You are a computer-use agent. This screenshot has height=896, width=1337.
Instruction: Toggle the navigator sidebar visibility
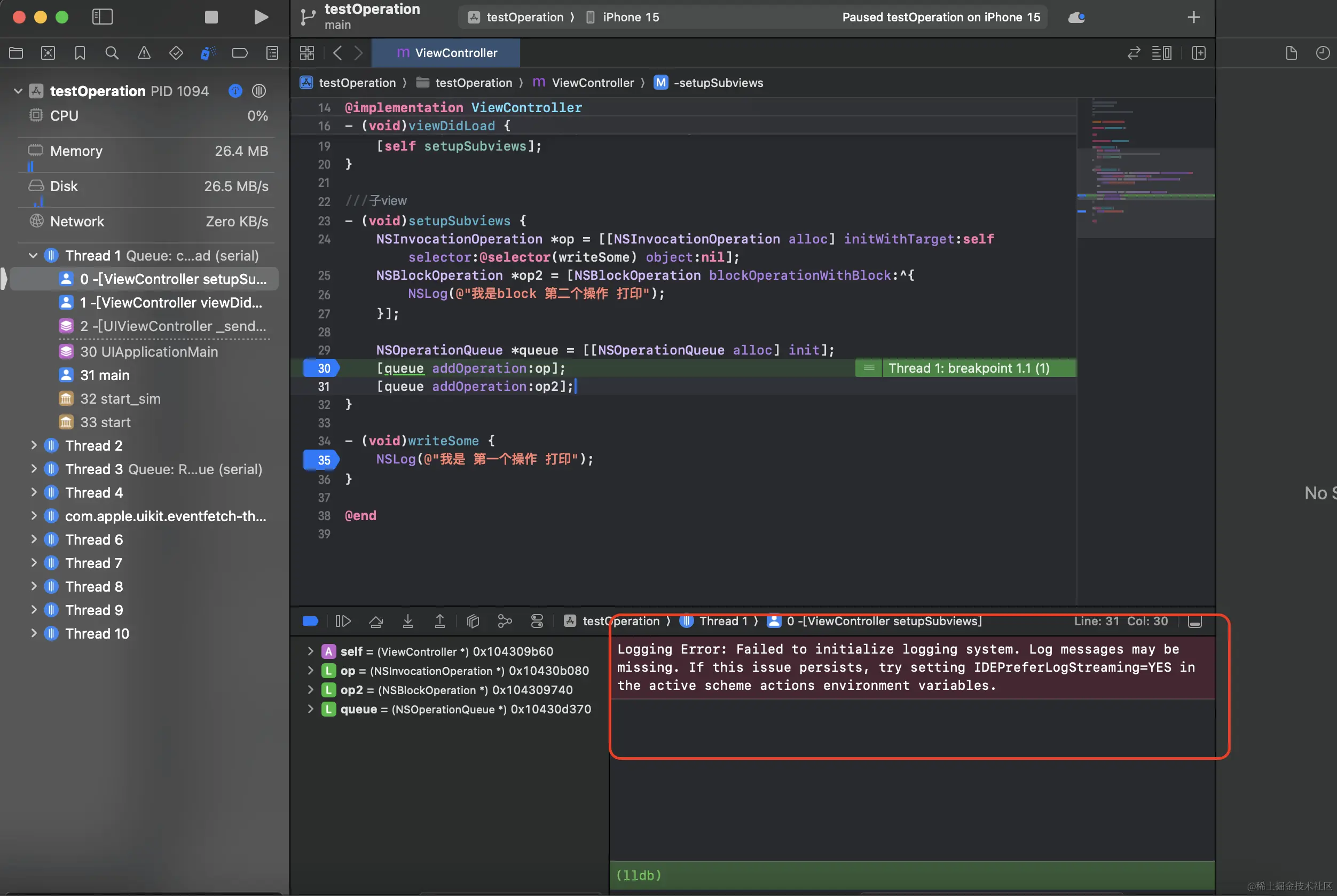coord(103,17)
